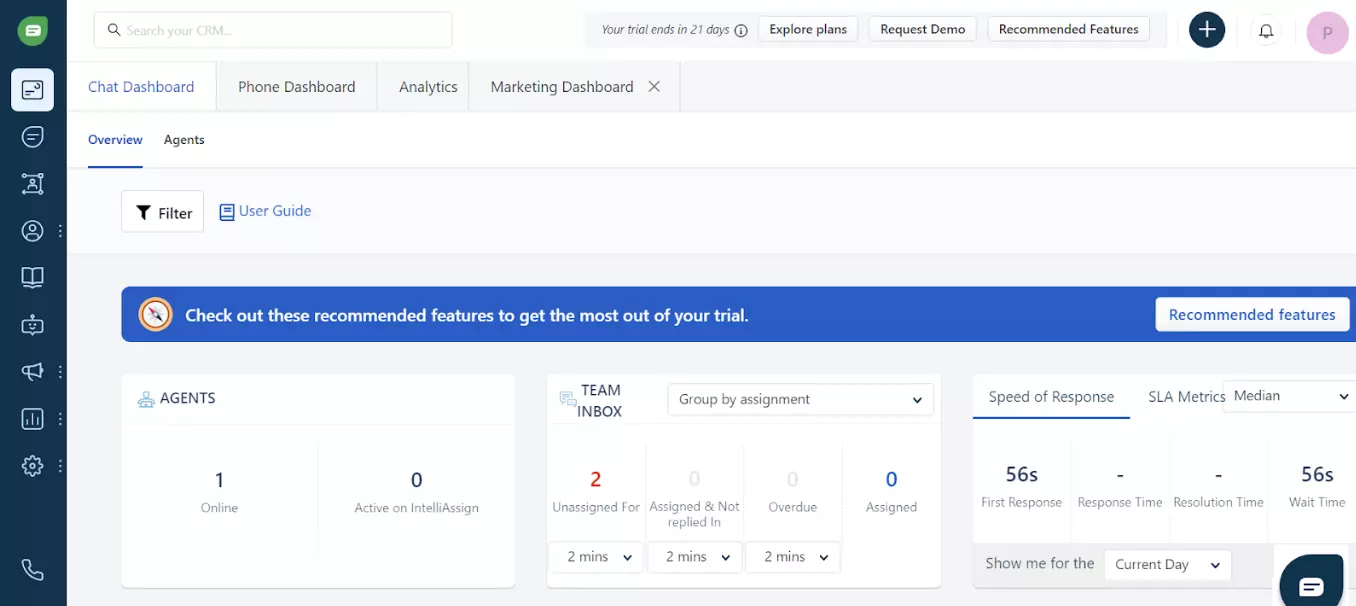
Task: Click the Freshworks logo at top of sidebar
Action: pyautogui.click(x=33, y=31)
